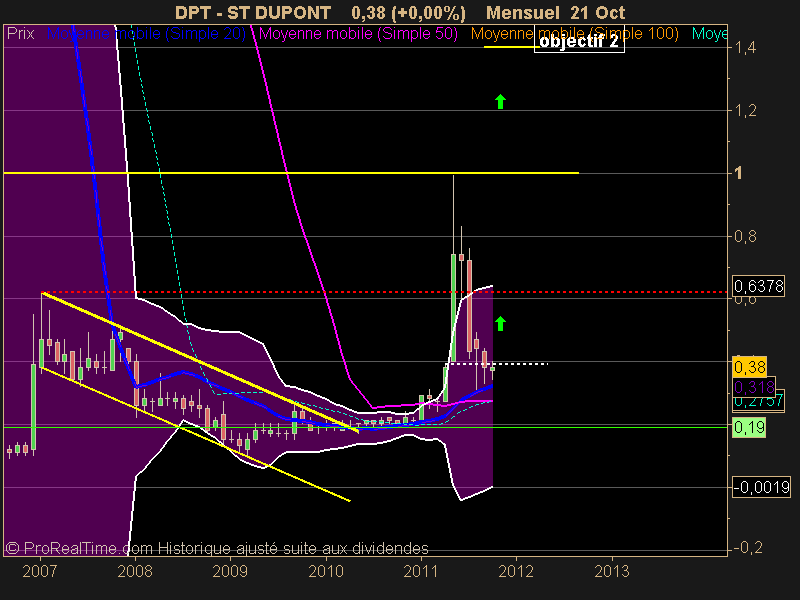Click the 2007 time axis label

pos(40,571)
